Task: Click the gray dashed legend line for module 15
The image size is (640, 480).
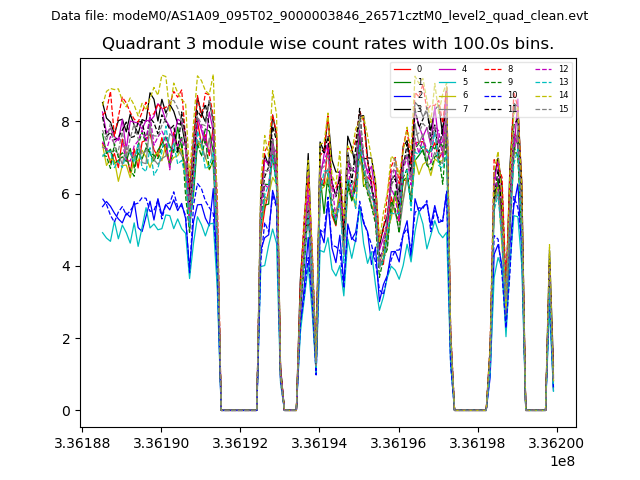Action: coord(541,108)
